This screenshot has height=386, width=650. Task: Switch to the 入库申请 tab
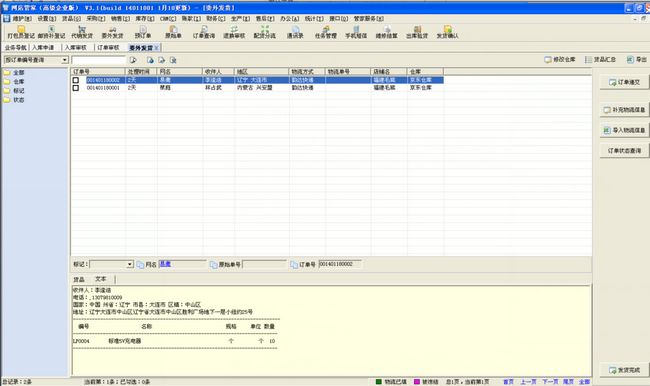[43, 48]
